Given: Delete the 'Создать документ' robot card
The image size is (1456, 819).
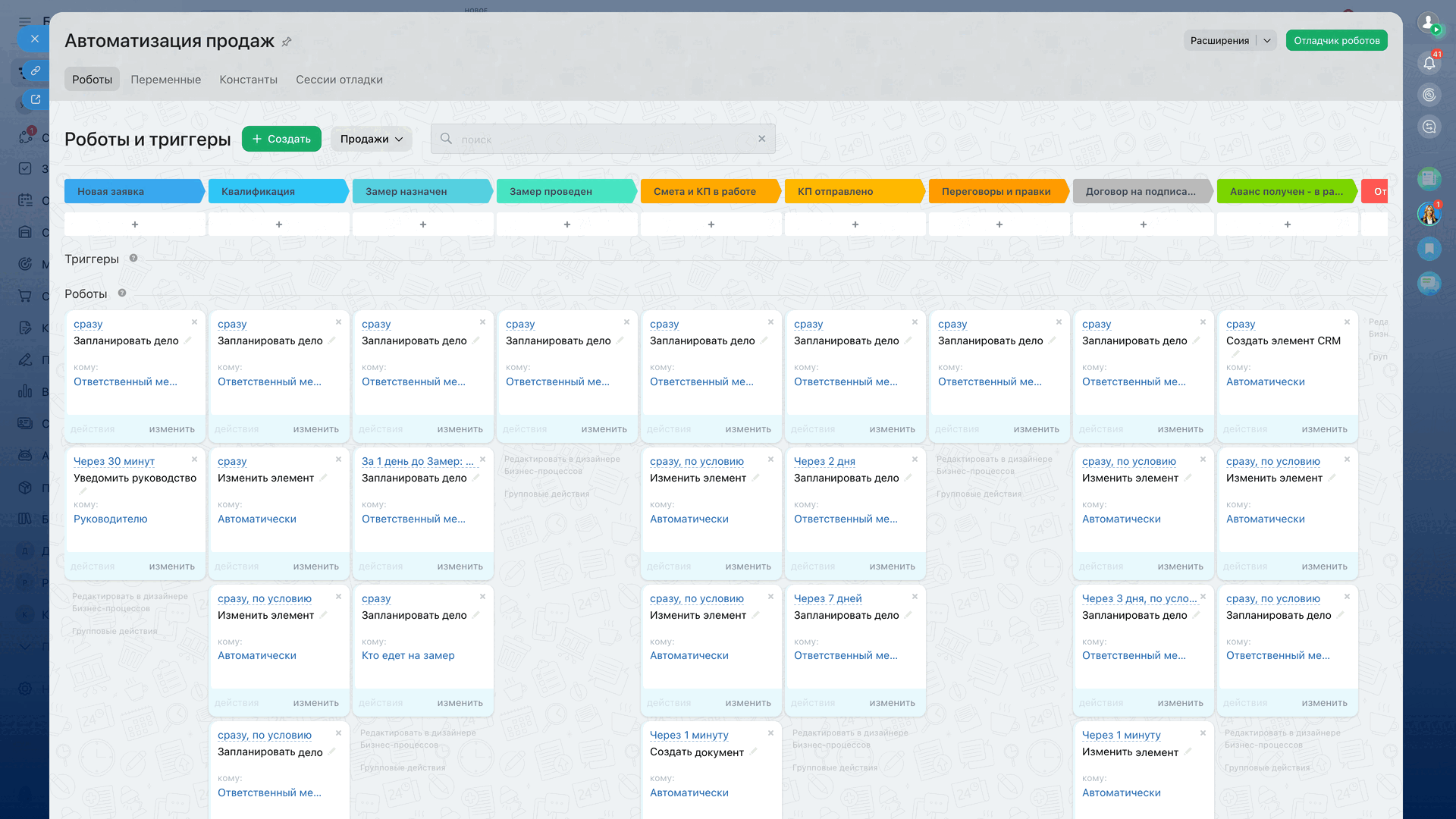Looking at the screenshot, I should 770,733.
